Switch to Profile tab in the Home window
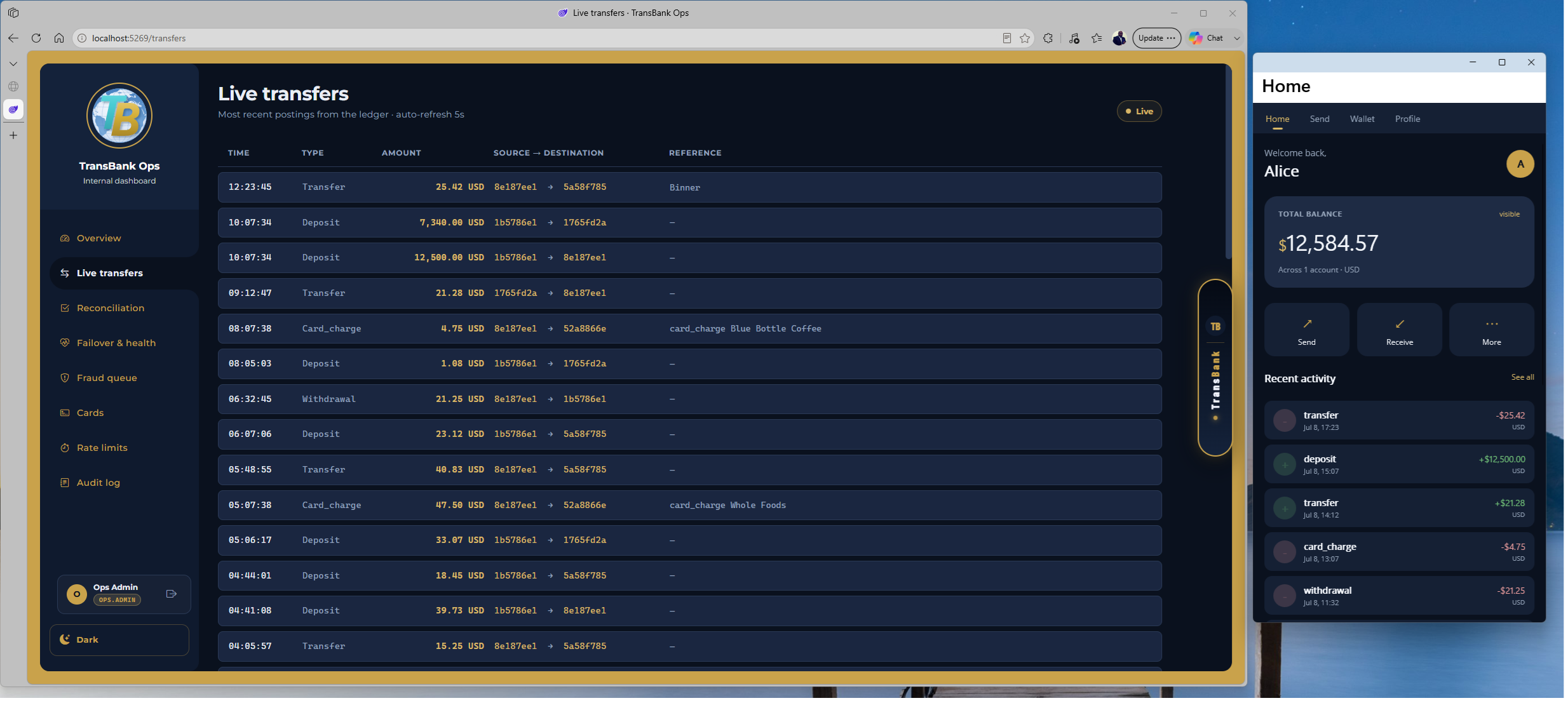 click(1407, 119)
